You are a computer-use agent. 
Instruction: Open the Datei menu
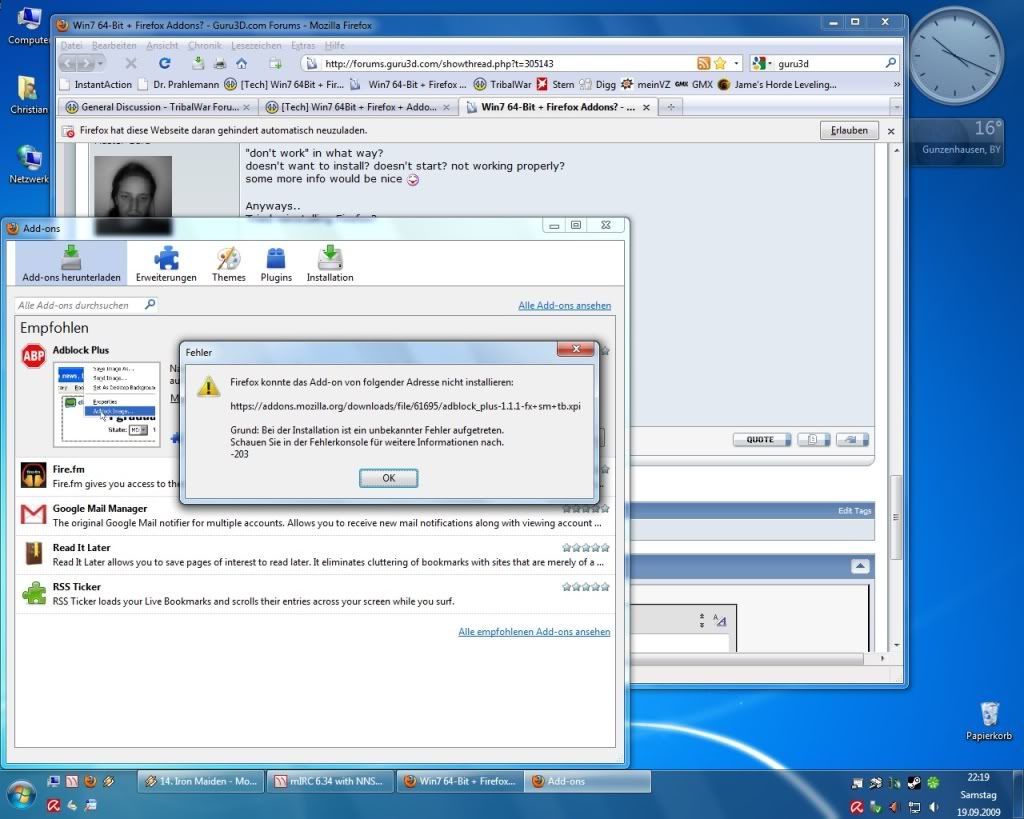click(71, 45)
